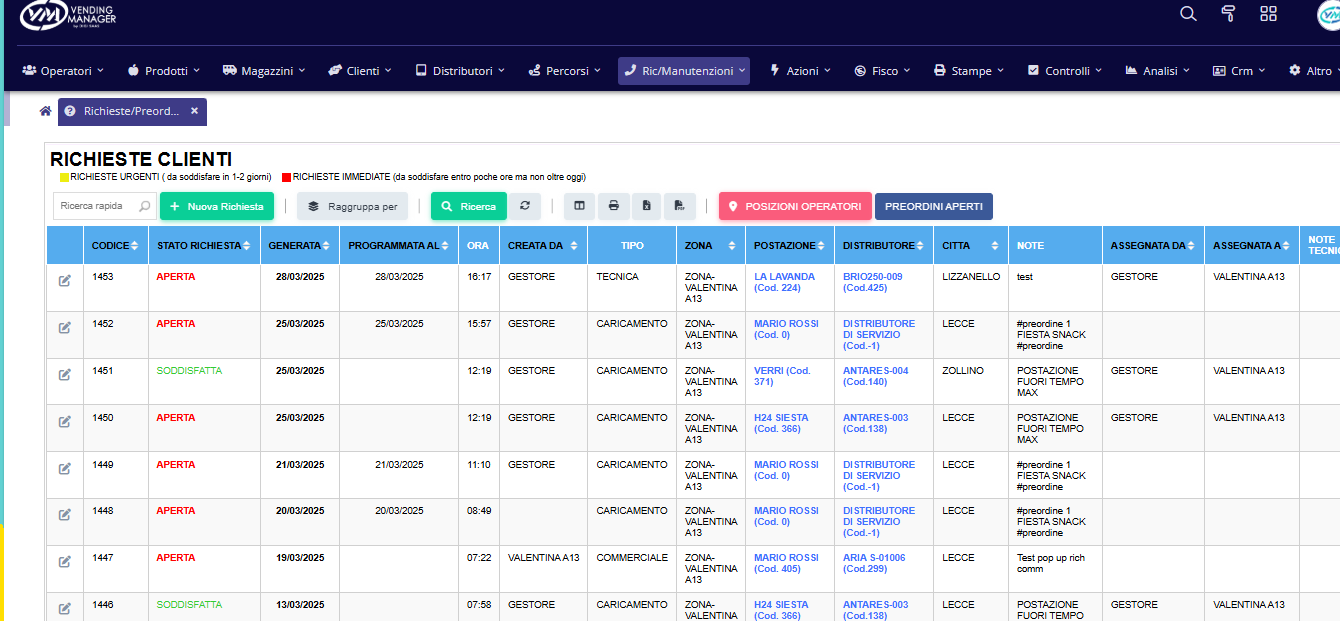Click the paint roller theme icon
1340x621 pixels.
click(x=1228, y=13)
